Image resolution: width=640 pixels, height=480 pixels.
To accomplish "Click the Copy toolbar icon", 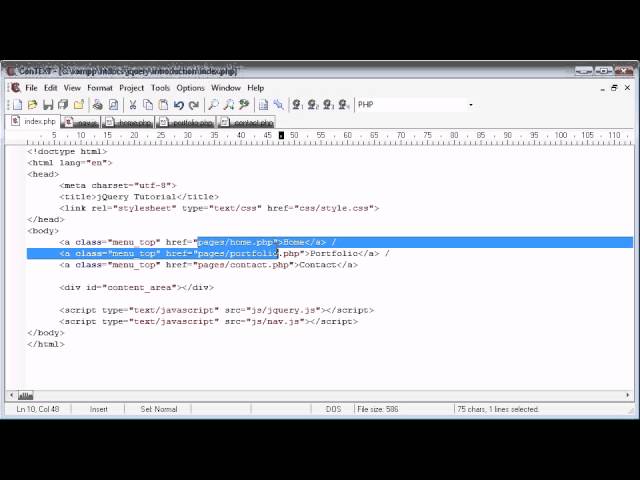I will 148,105.
